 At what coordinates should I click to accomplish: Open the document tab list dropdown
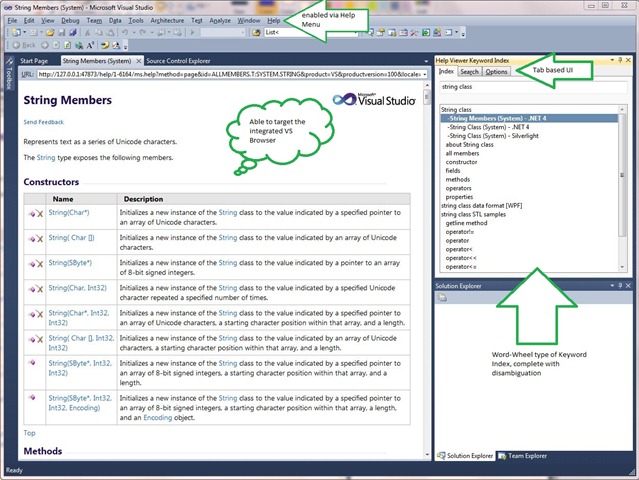click(426, 61)
